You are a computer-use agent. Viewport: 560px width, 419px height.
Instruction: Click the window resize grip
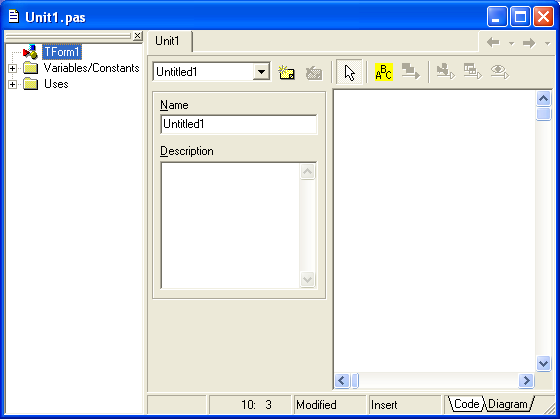coord(550,408)
